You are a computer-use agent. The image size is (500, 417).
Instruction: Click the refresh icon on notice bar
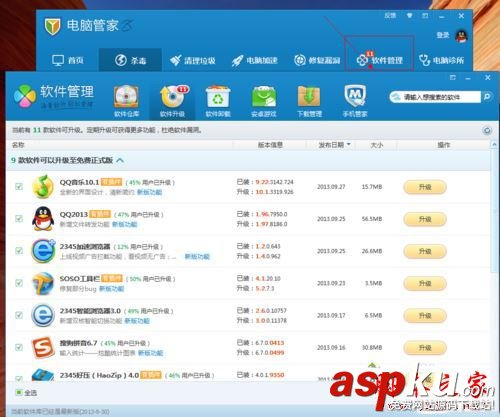pos(487,130)
